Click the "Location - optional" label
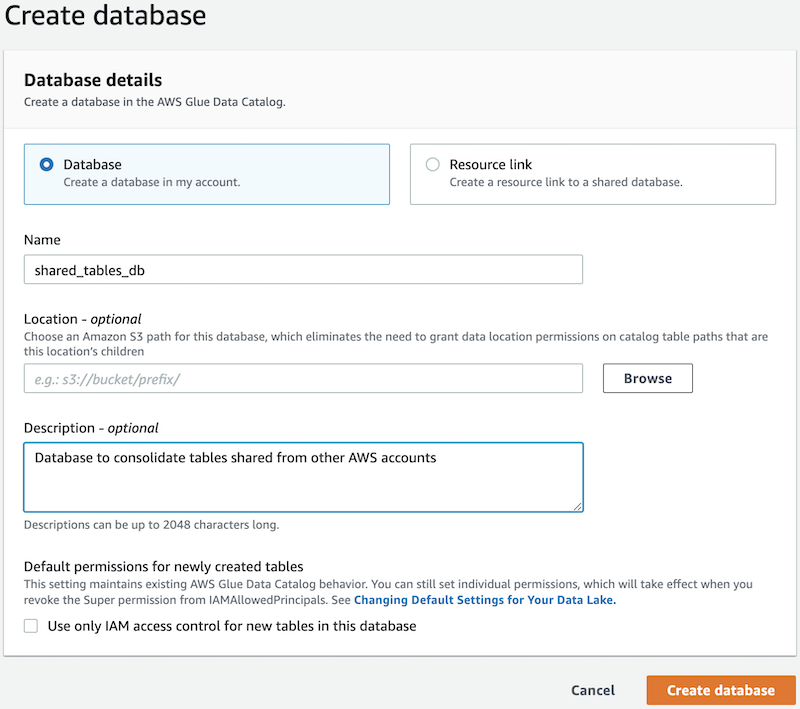The image size is (800, 709). (83, 319)
